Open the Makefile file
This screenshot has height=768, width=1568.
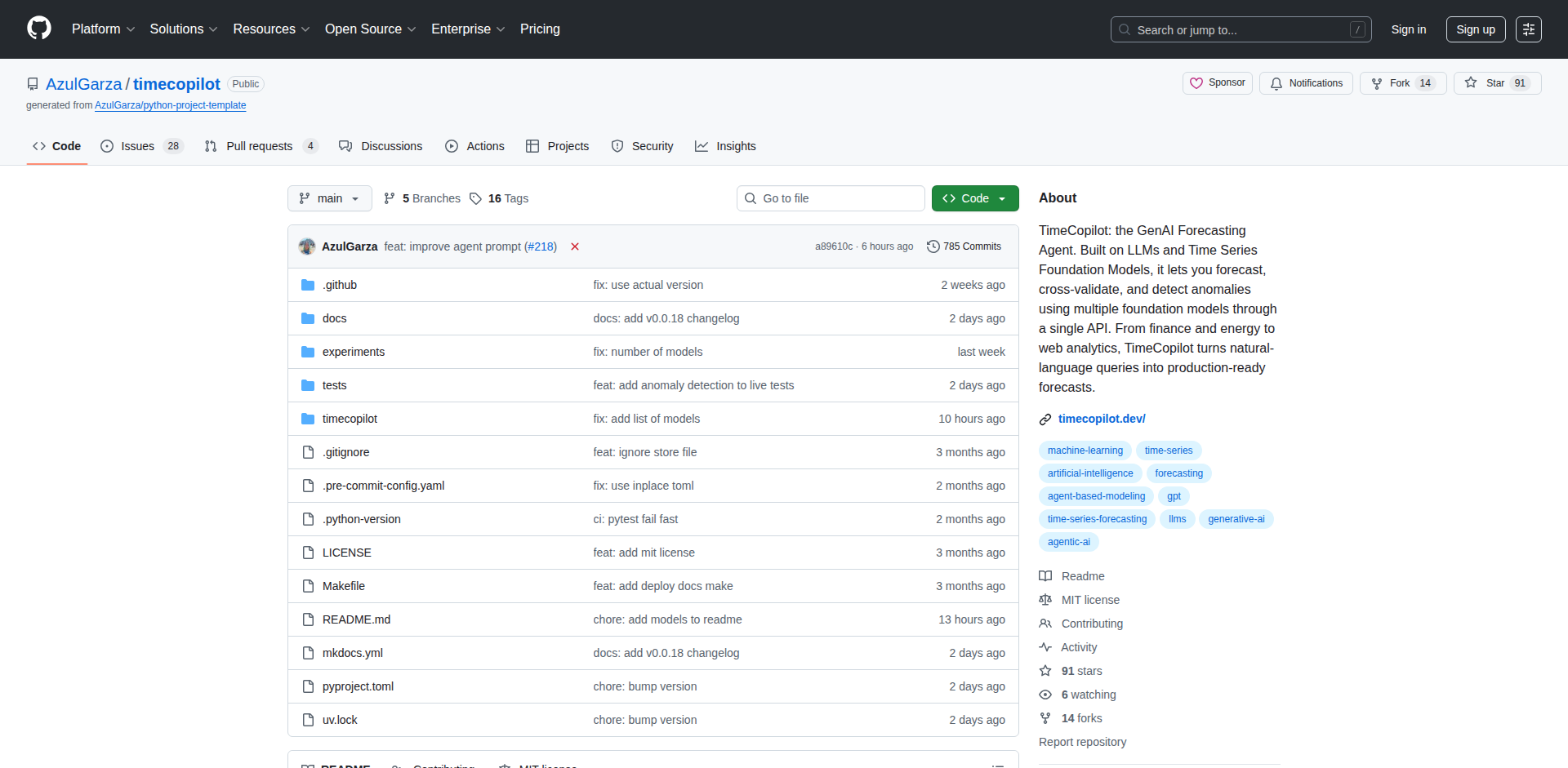(344, 586)
